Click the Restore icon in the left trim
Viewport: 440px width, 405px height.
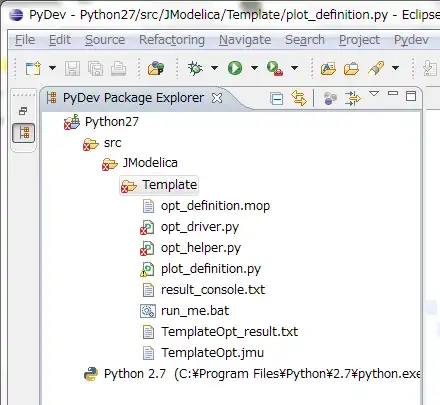tap(23, 111)
